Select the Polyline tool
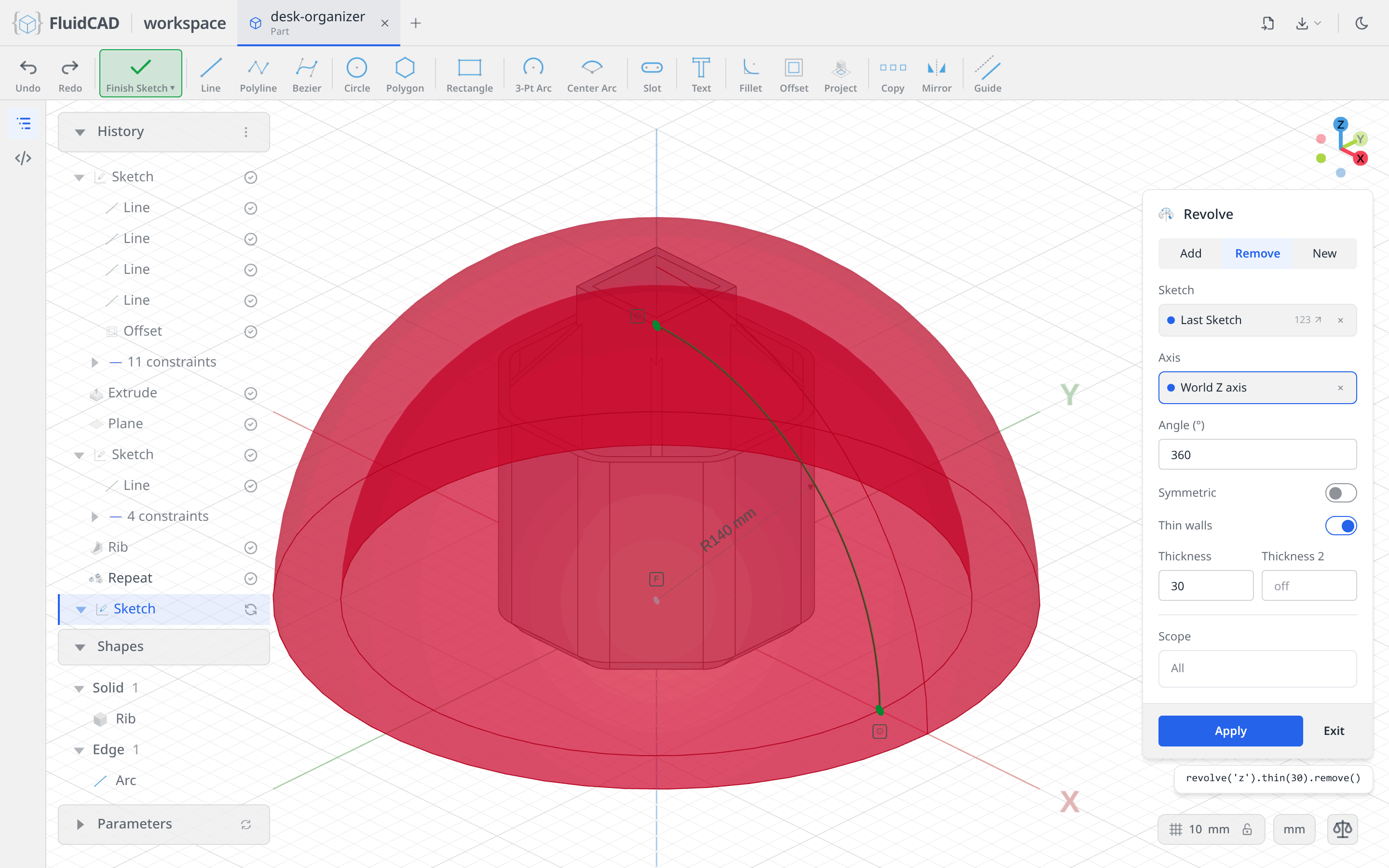 pyautogui.click(x=259, y=75)
